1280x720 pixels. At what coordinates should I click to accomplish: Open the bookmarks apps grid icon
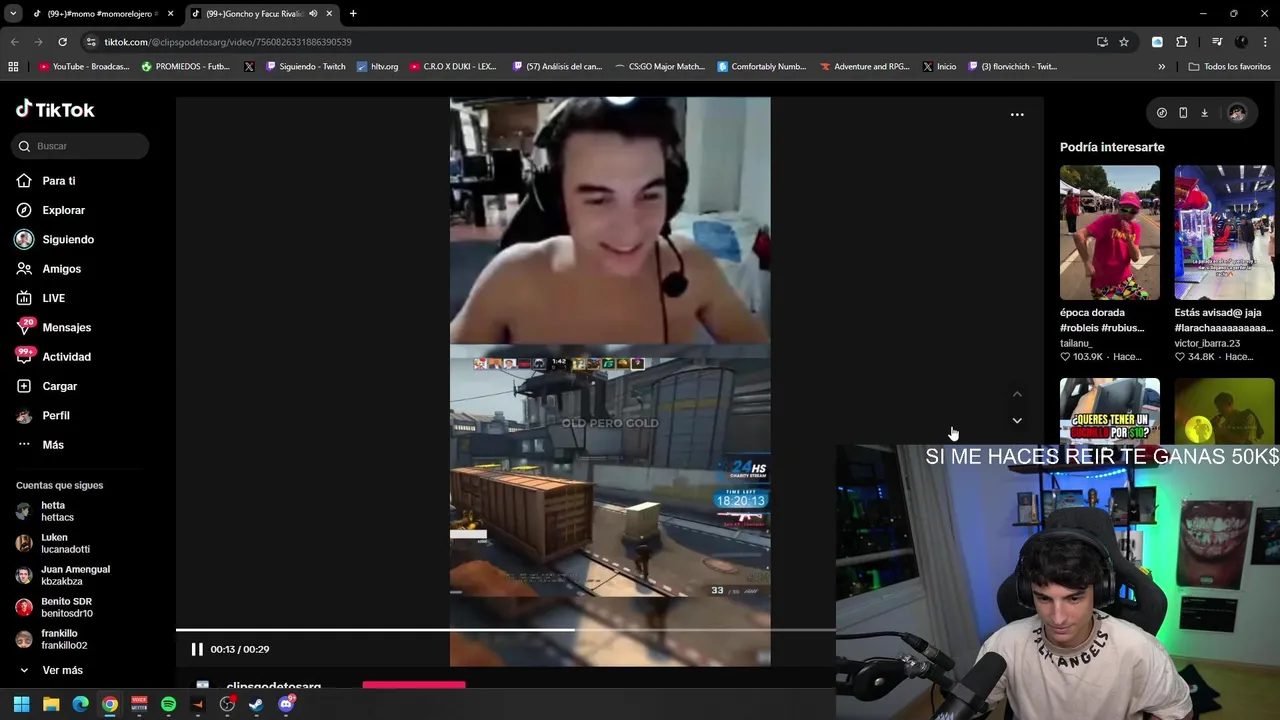pyautogui.click(x=13, y=67)
